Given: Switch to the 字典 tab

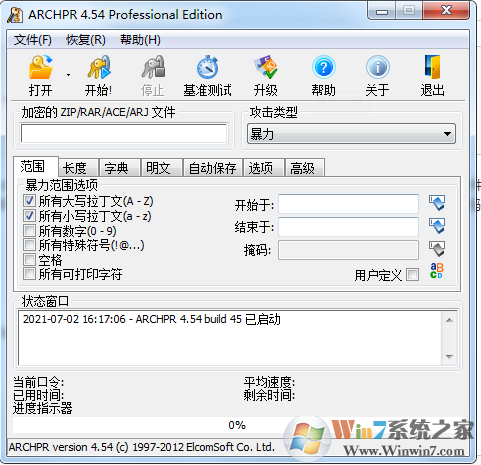Looking at the screenshot, I should point(120,168).
